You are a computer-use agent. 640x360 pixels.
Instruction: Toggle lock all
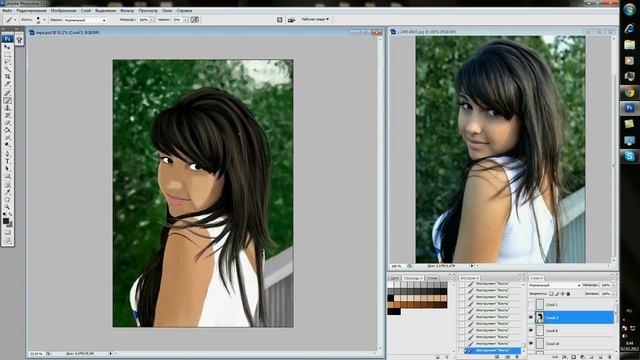click(x=568, y=293)
